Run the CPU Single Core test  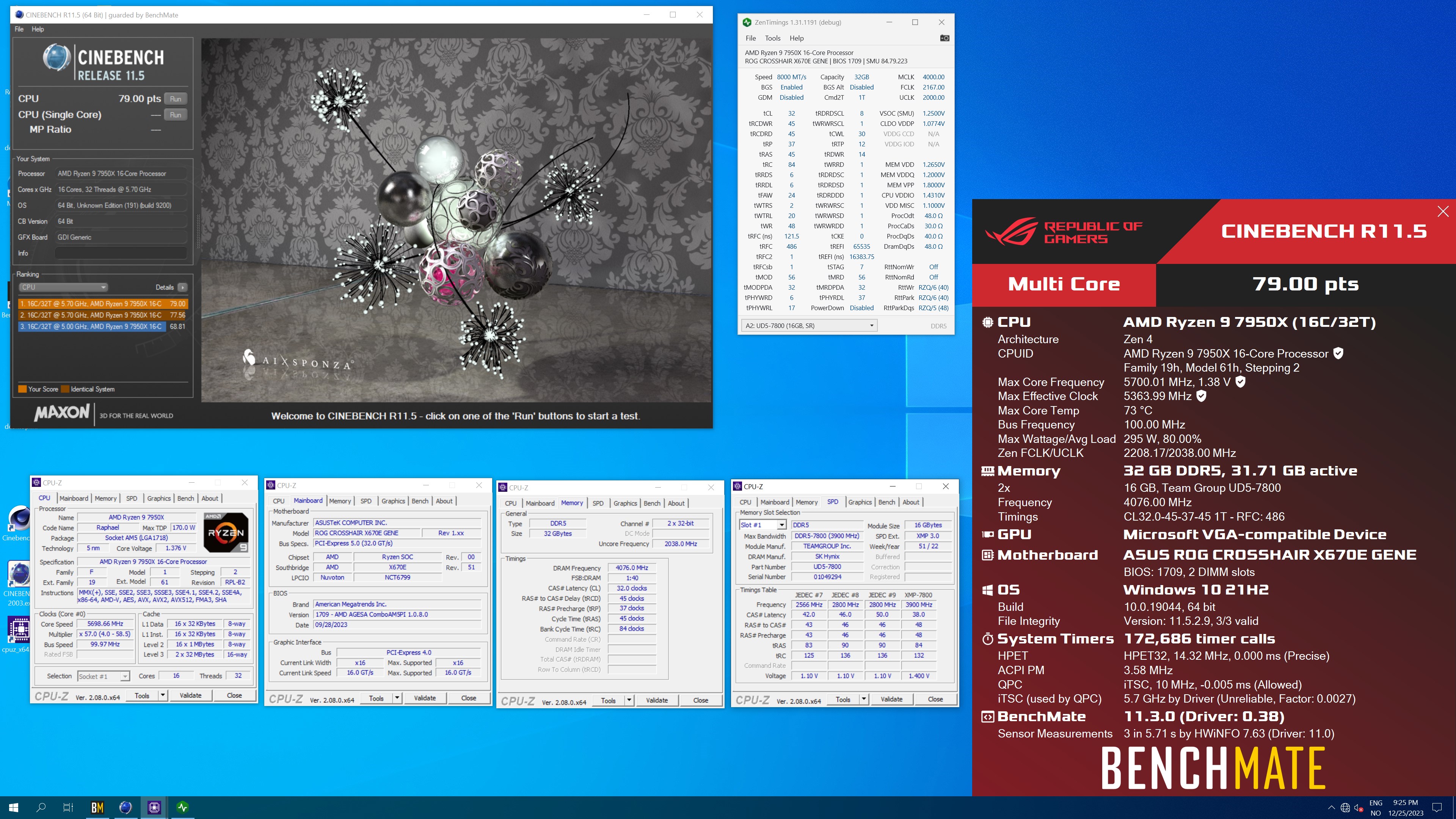[176, 115]
